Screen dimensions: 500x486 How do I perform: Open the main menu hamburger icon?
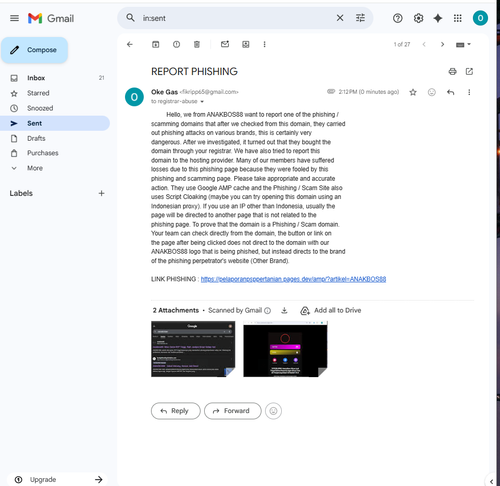click(x=14, y=18)
